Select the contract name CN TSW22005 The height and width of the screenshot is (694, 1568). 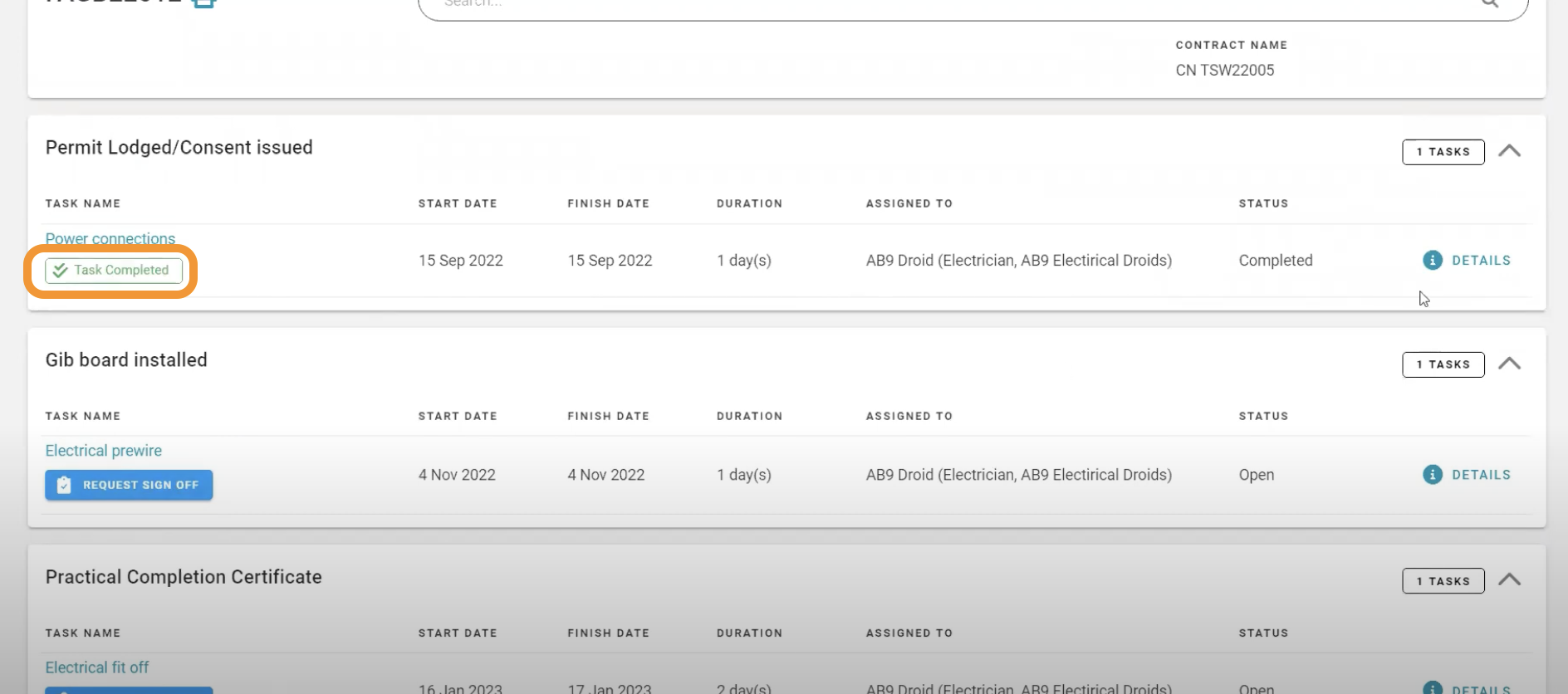tap(1225, 71)
